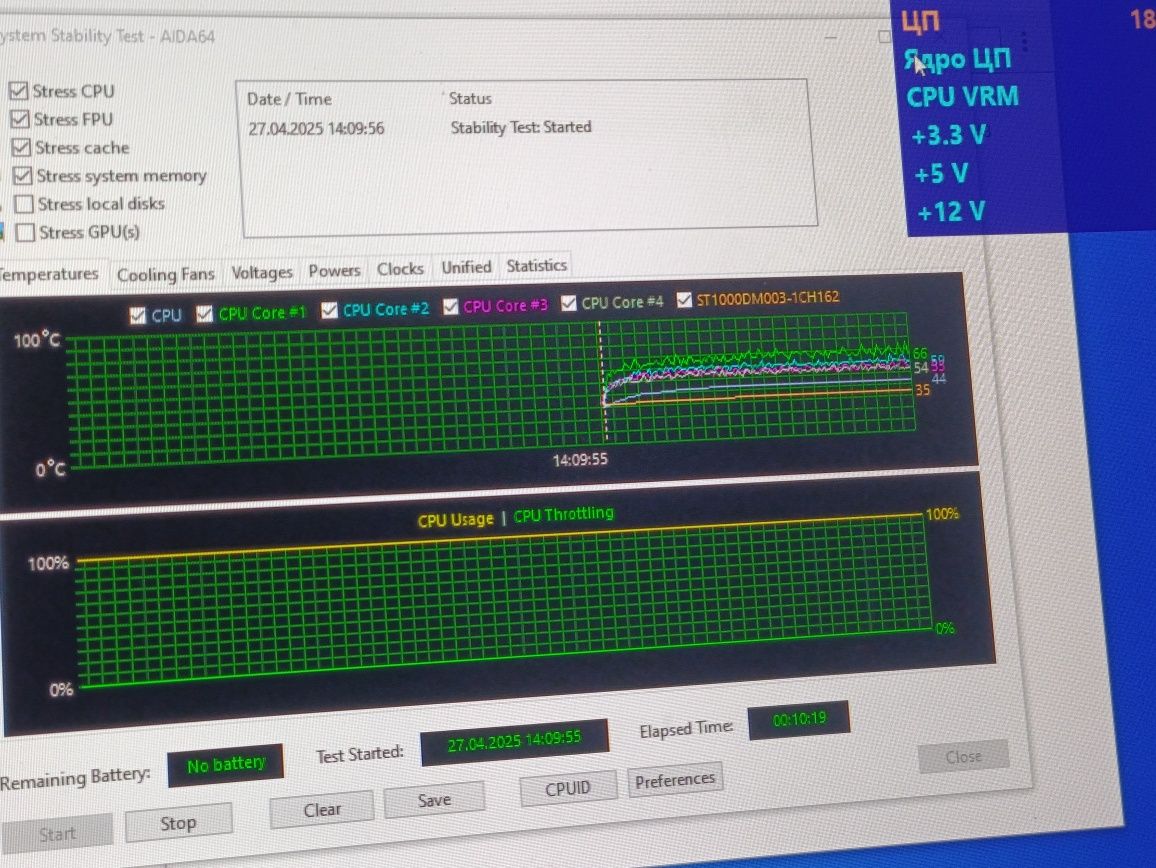Uncheck CPU Core #1 in the graph legend

coord(204,314)
